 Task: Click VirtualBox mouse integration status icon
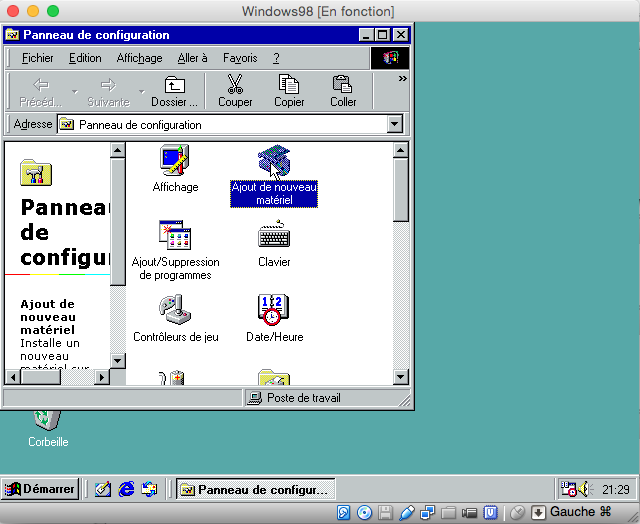click(x=517, y=513)
